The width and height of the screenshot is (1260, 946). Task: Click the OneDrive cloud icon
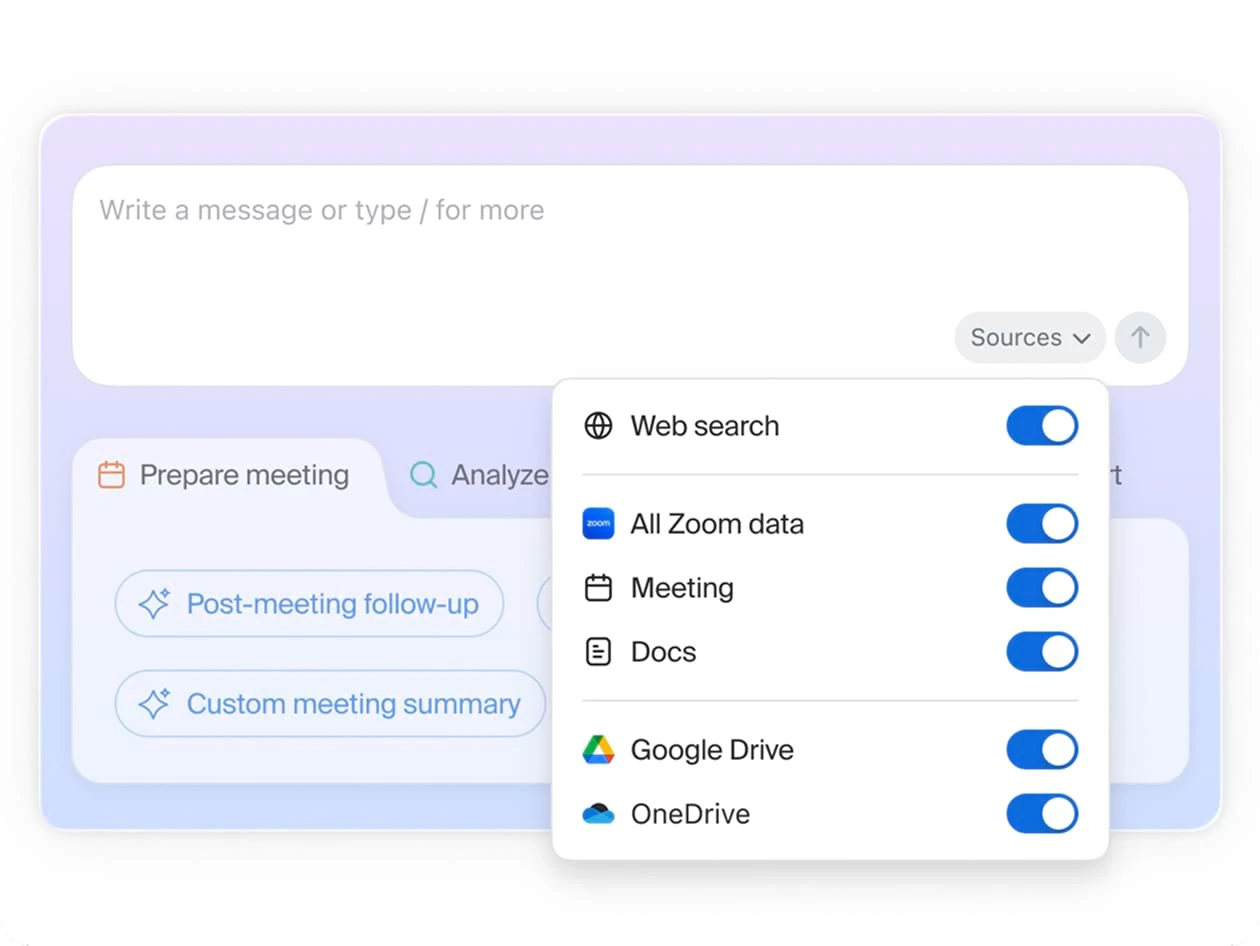pos(598,814)
